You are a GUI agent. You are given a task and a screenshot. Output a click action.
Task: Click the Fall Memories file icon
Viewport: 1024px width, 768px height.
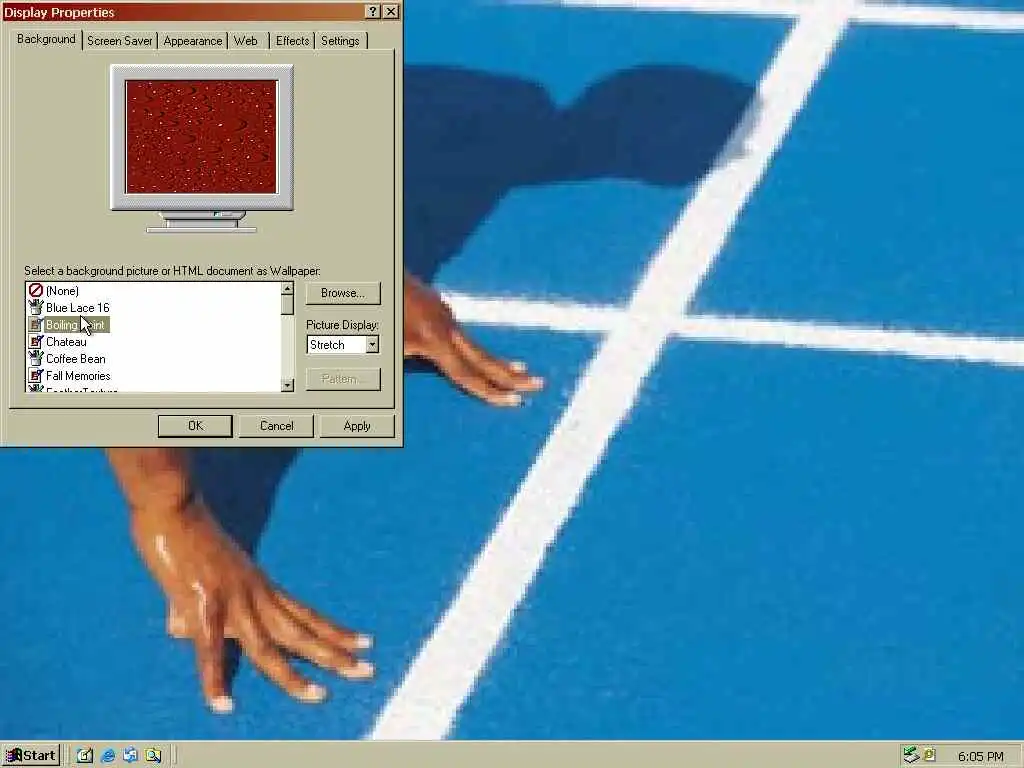coord(36,376)
